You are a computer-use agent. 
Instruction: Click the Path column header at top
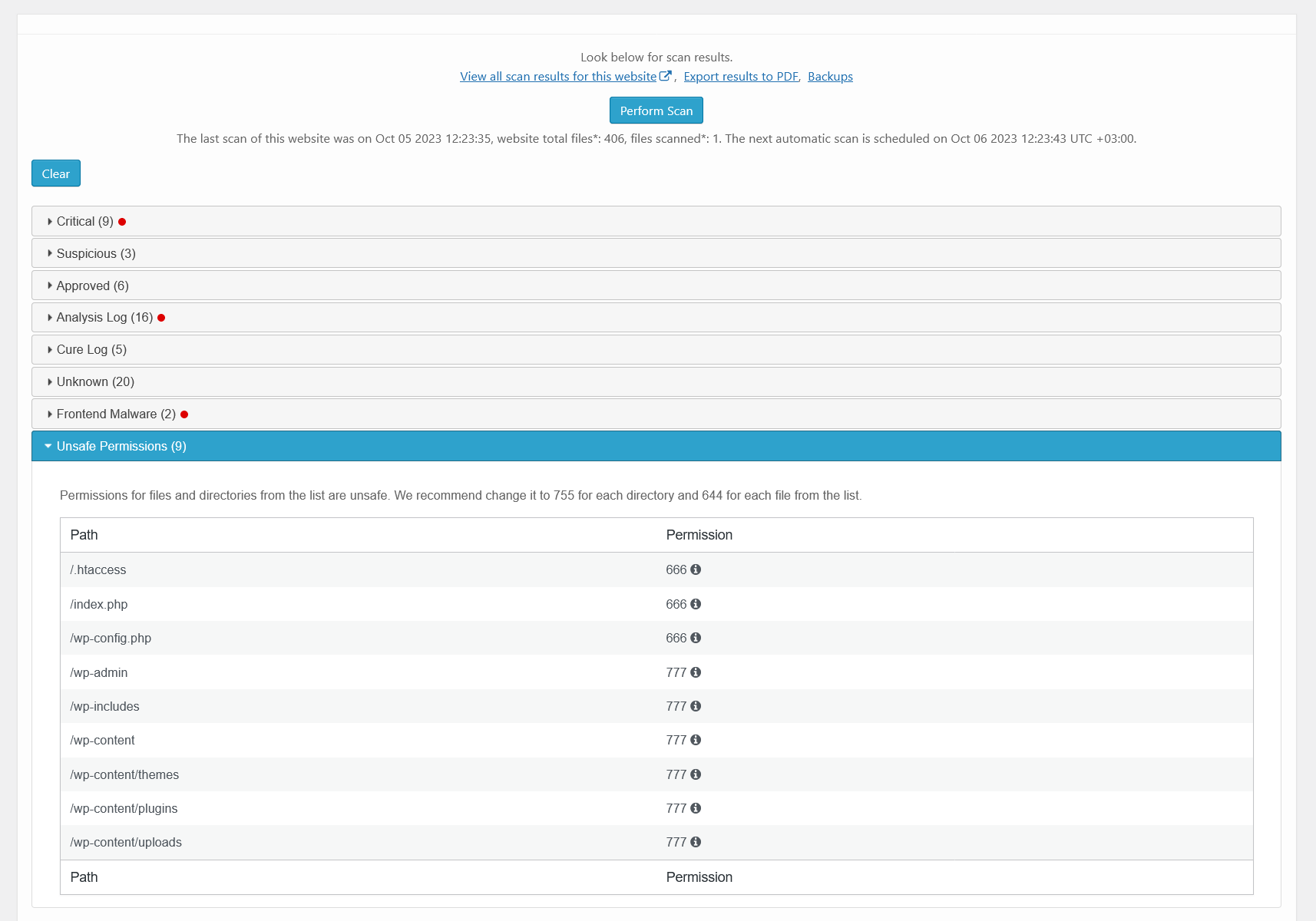[x=84, y=535]
